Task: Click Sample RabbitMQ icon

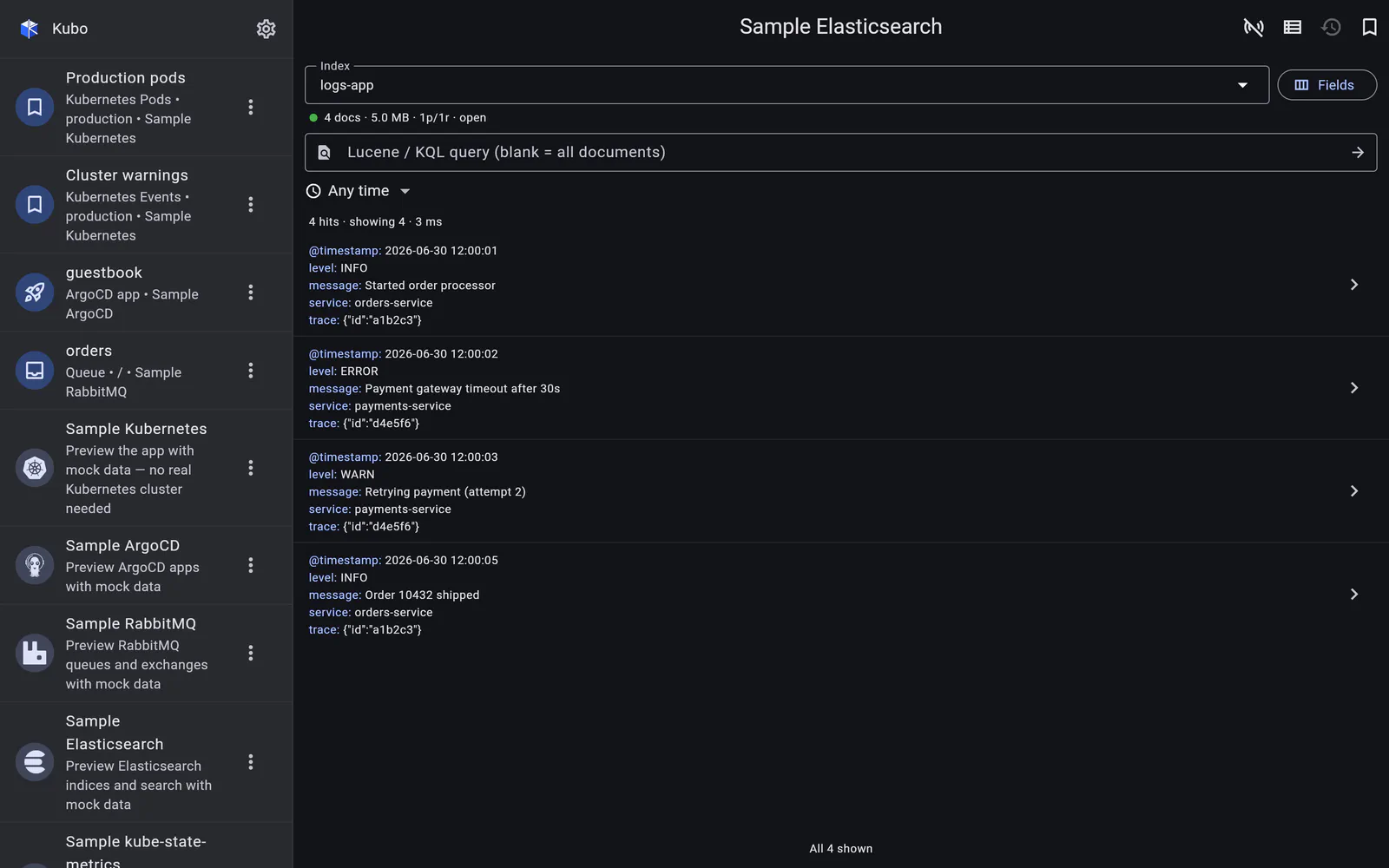Action: (x=35, y=653)
